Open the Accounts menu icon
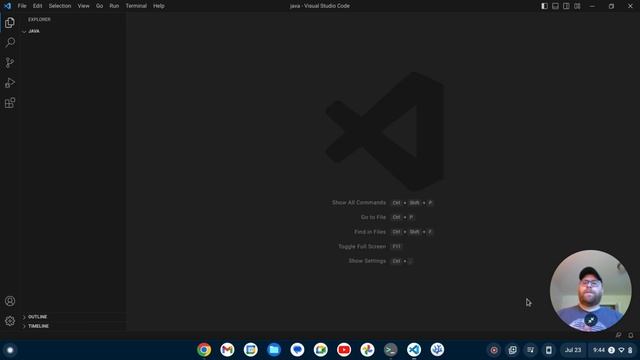The height and width of the screenshot is (360, 640). (x=10, y=301)
